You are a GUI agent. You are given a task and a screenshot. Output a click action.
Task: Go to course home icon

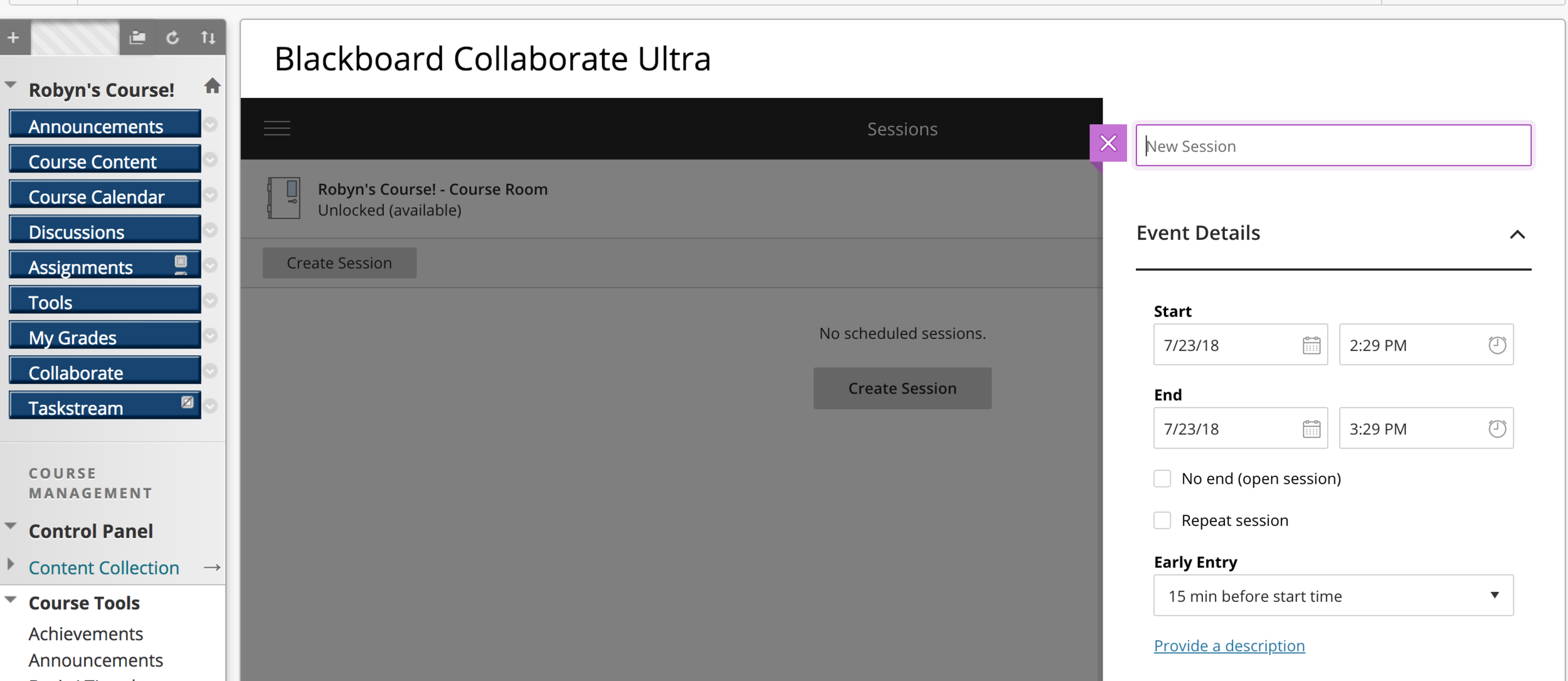tap(213, 86)
